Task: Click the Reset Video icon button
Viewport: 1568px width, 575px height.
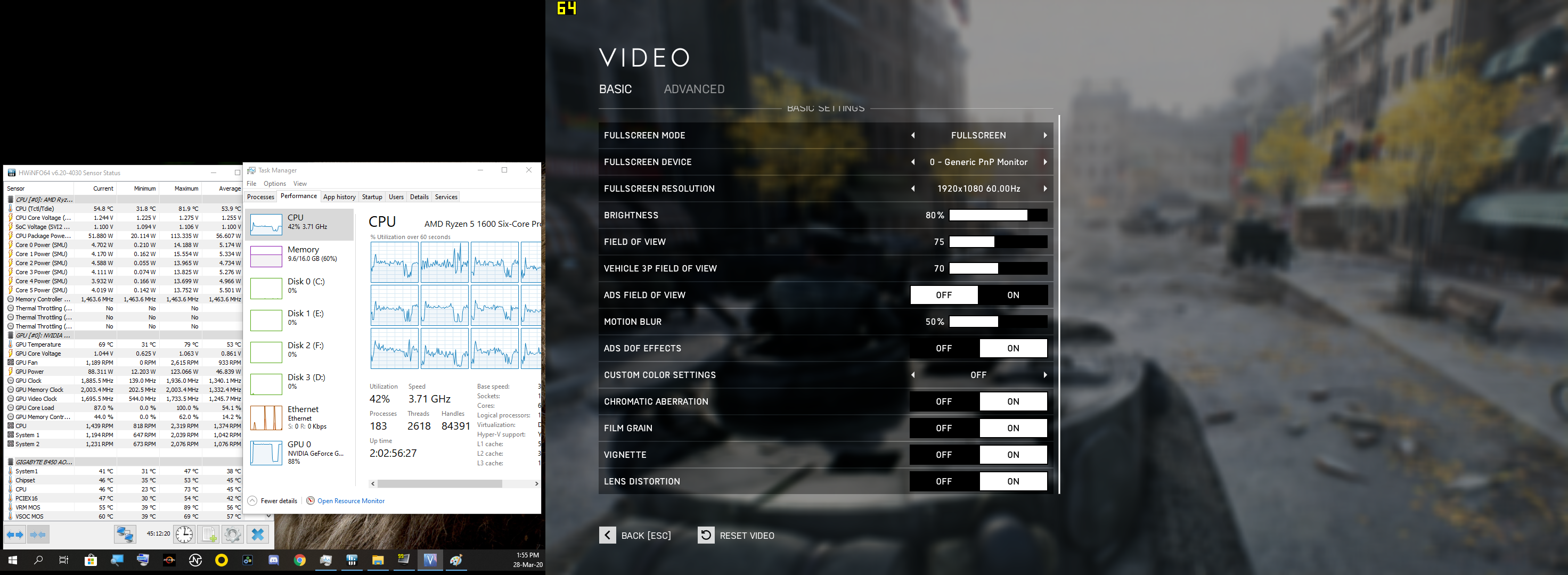Action: click(706, 535)
